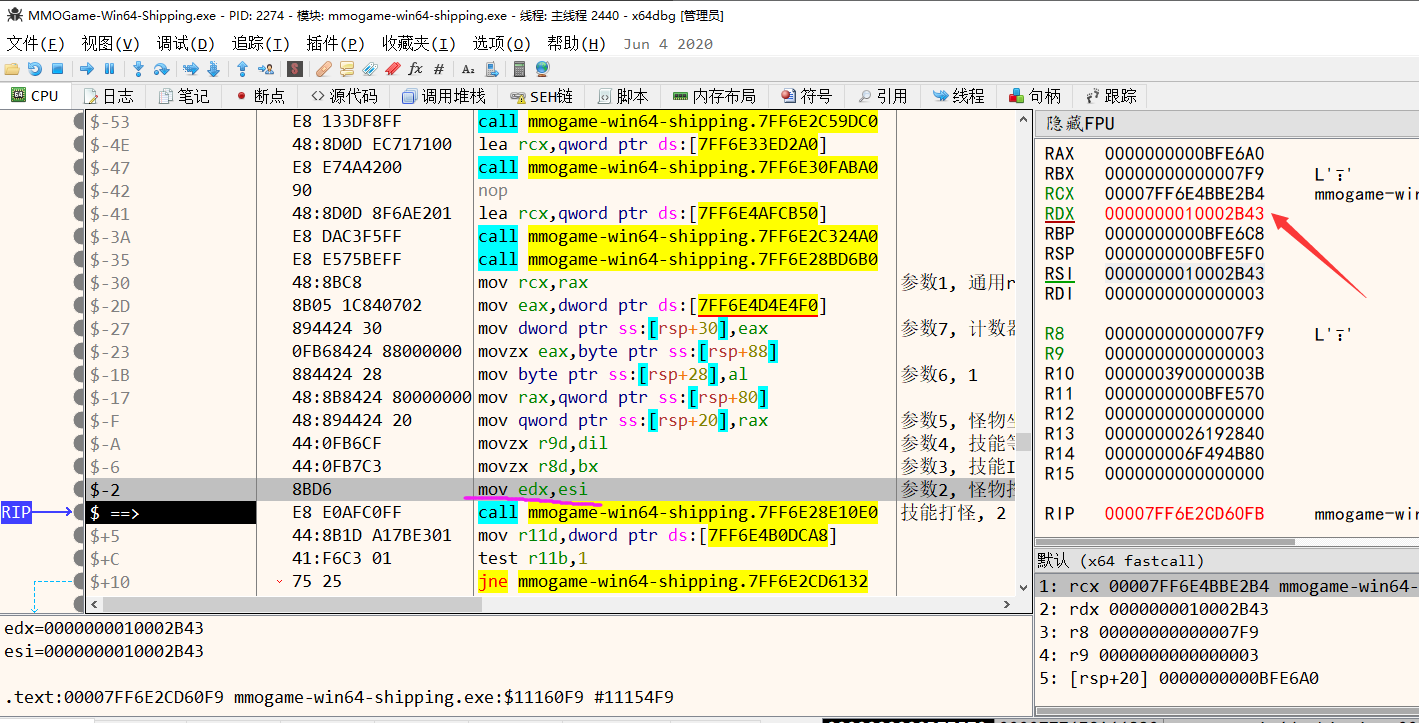Show labels tag icon
The height and width of the screenshot is (723, 1419).
tap(370, 69)
